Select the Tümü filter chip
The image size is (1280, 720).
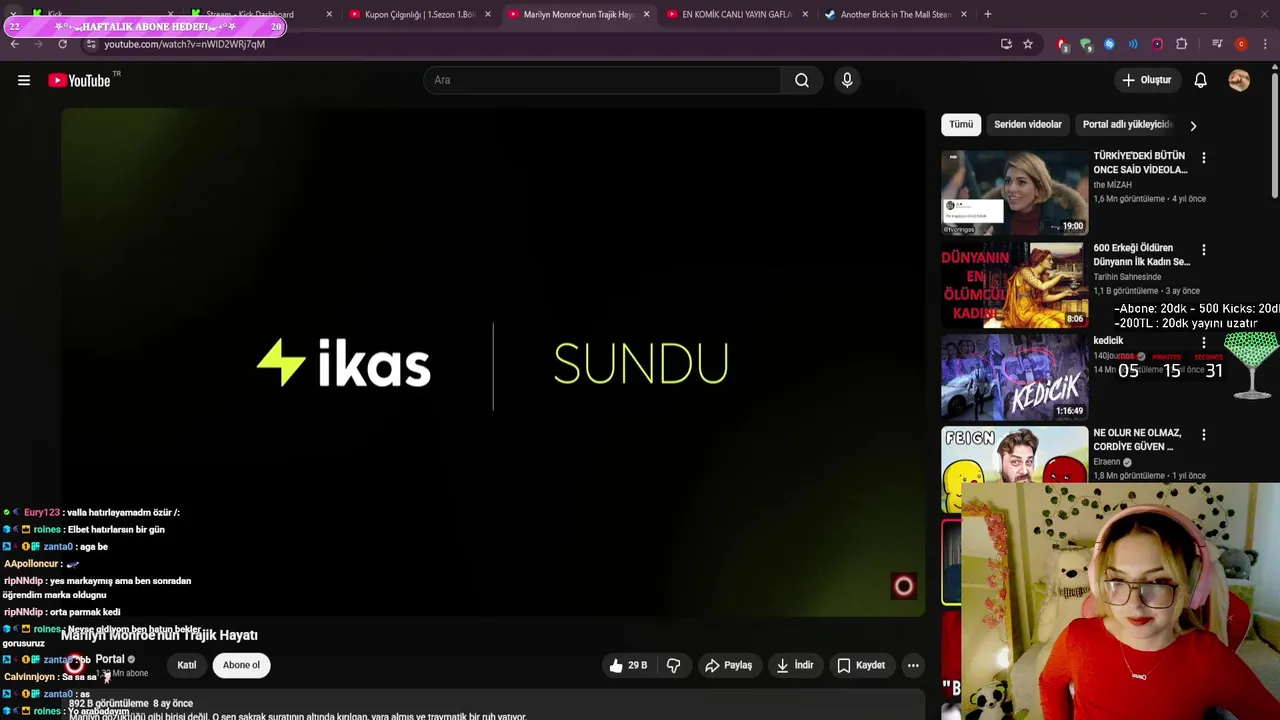(961, 124)
